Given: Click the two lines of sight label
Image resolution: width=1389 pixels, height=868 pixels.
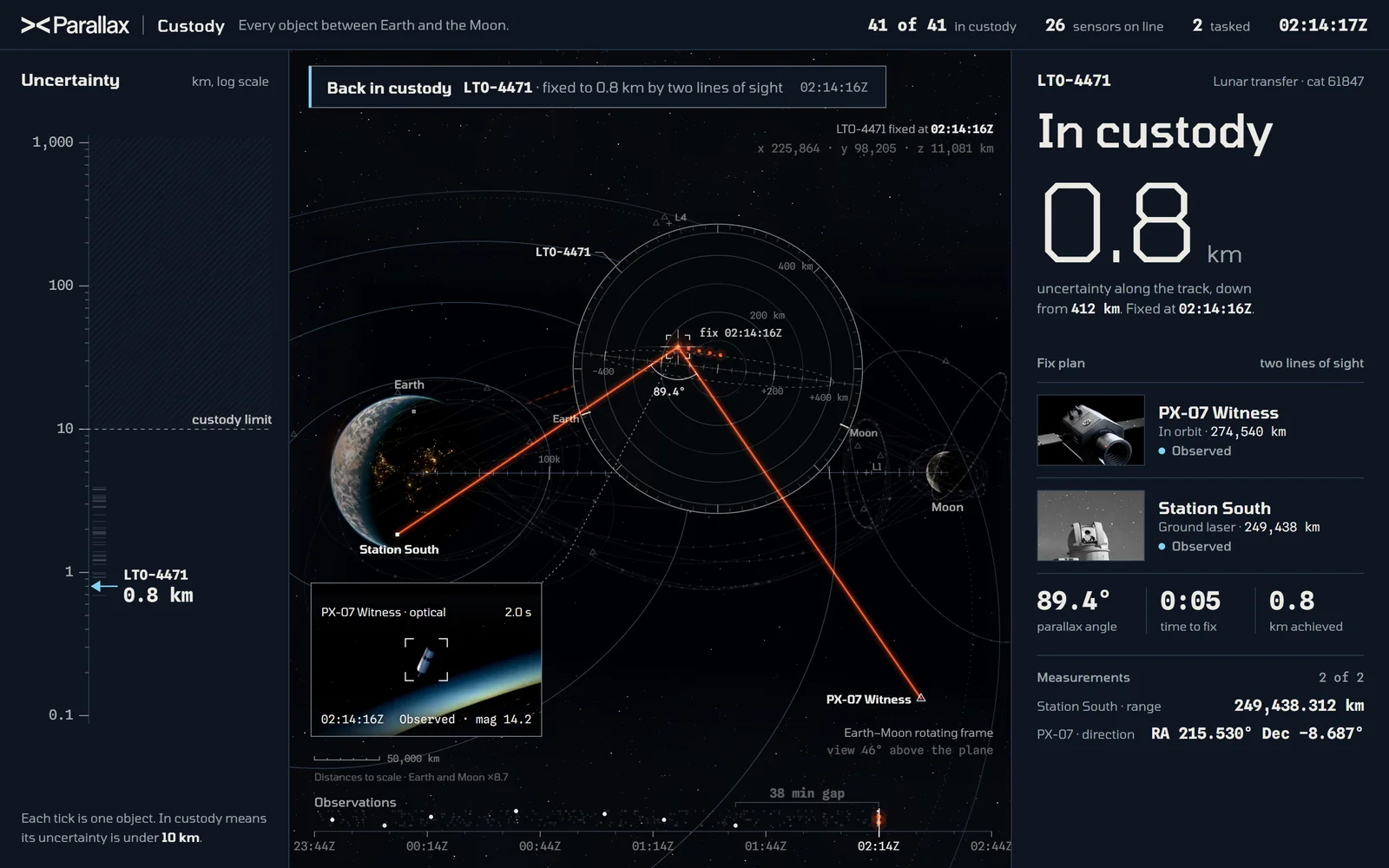Looking at the screenshot, I should point(1312,363).
